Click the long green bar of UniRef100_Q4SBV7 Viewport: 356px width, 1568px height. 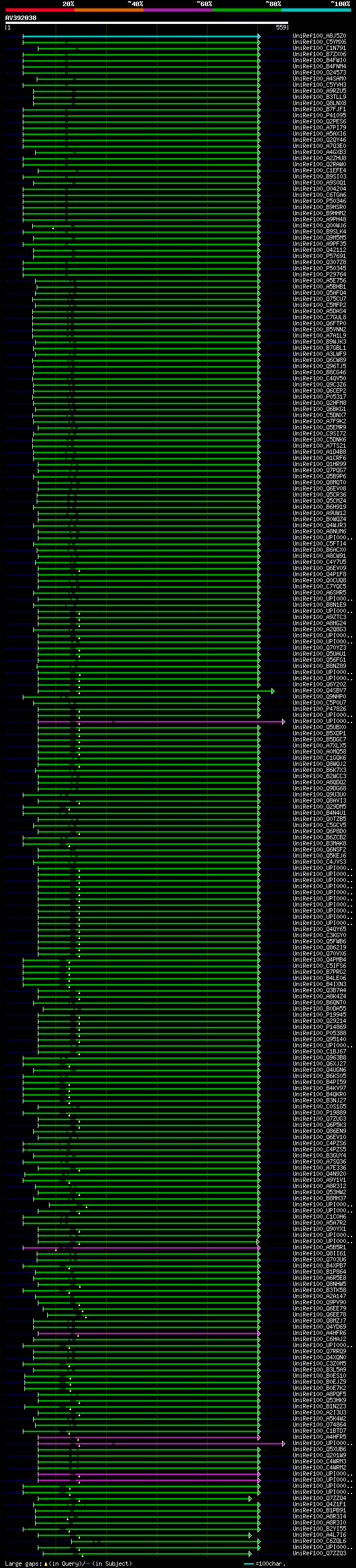coord(156,691)
